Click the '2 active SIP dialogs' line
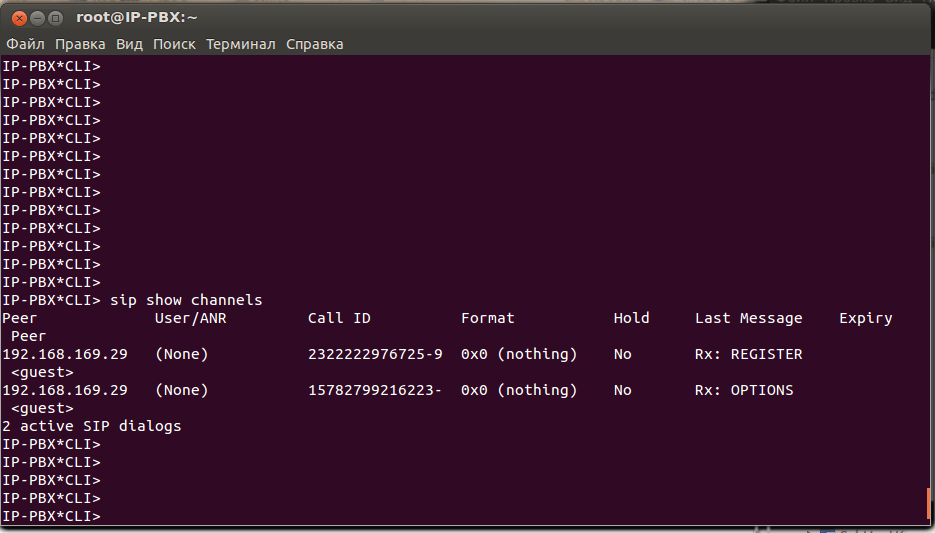This screenshot has width=935, height=533. pyautogui.click(x=92, y=426)
